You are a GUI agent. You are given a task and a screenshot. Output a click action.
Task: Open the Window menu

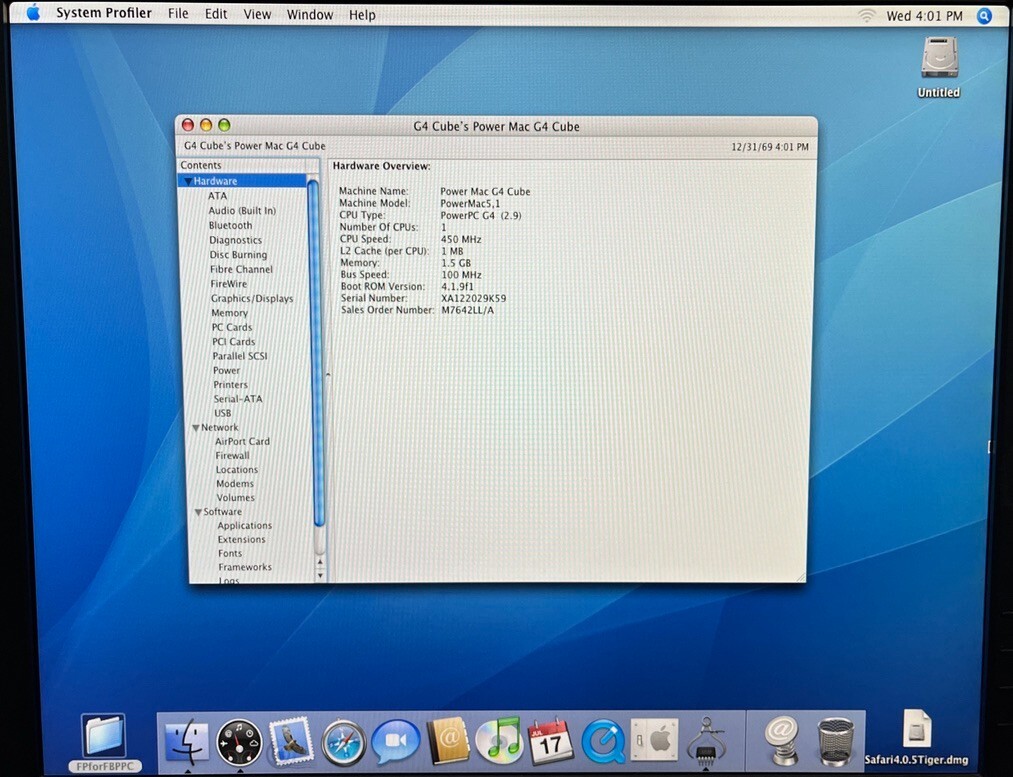[x=310, y=14]
